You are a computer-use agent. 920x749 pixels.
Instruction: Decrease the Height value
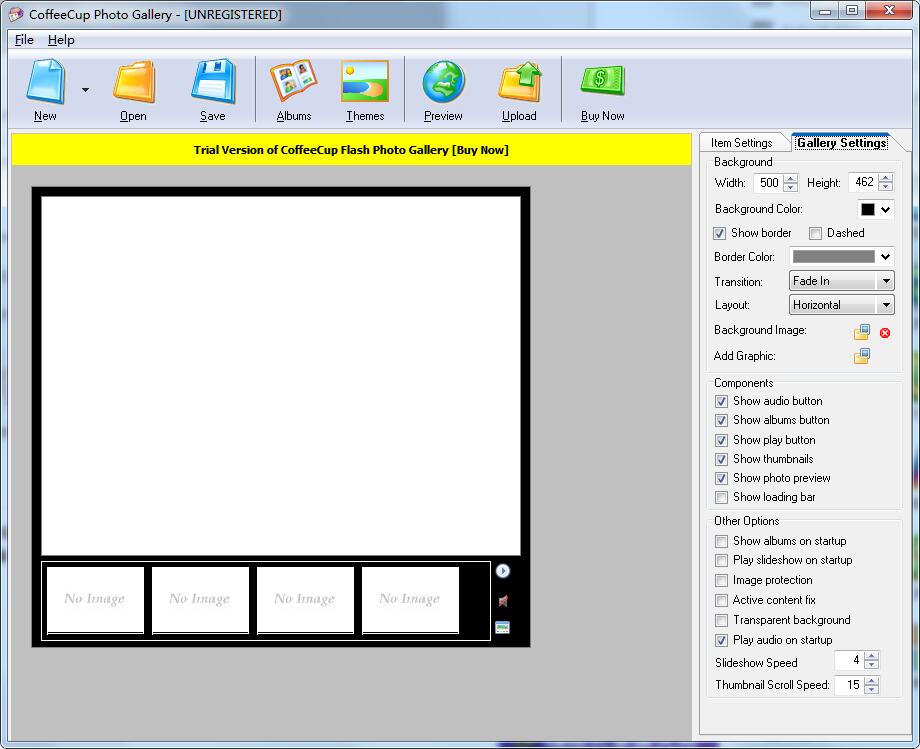coord(886,187)
